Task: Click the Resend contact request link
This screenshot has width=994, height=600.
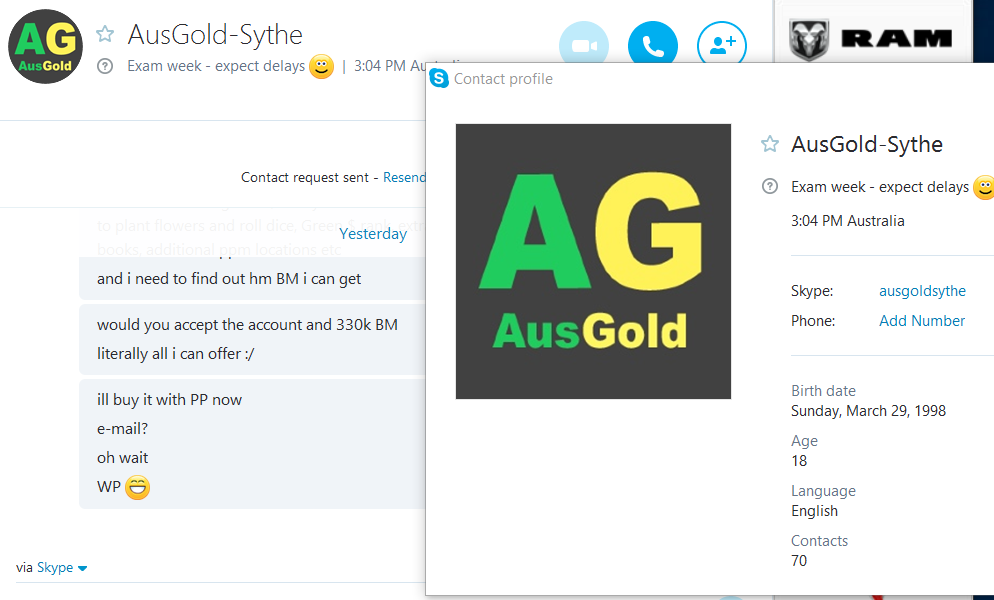Action: click(405, 177)
